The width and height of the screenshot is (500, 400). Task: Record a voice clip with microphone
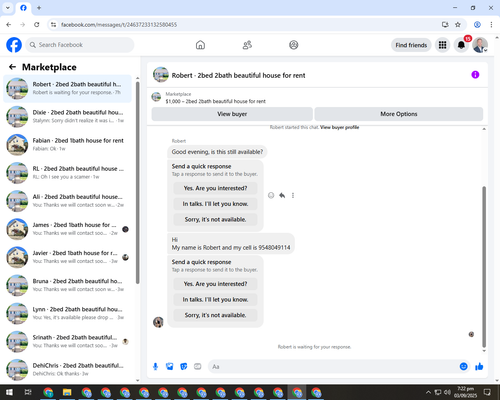point(155,367)
